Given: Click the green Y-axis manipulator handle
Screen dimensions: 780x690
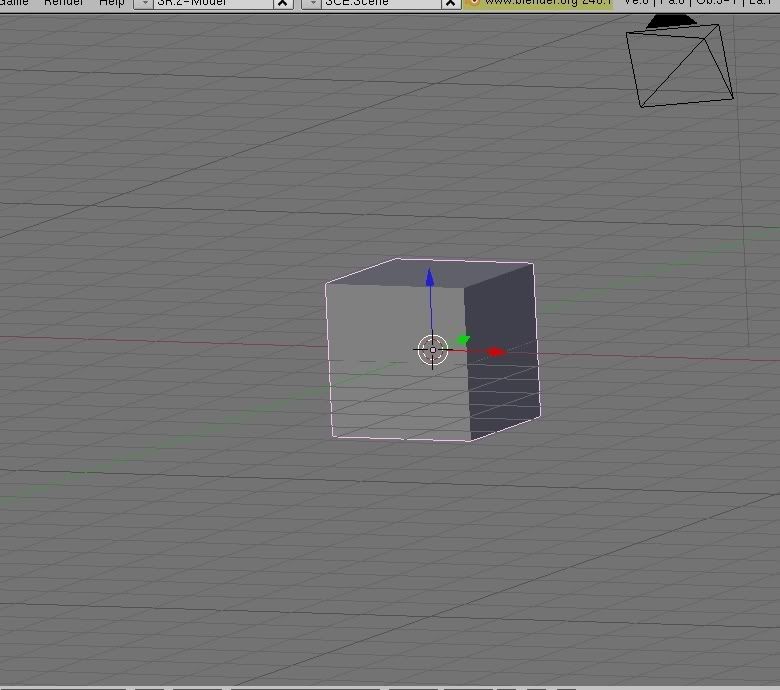Looking at the screenshot, I should pyautogui.click(x=463, y=340).
